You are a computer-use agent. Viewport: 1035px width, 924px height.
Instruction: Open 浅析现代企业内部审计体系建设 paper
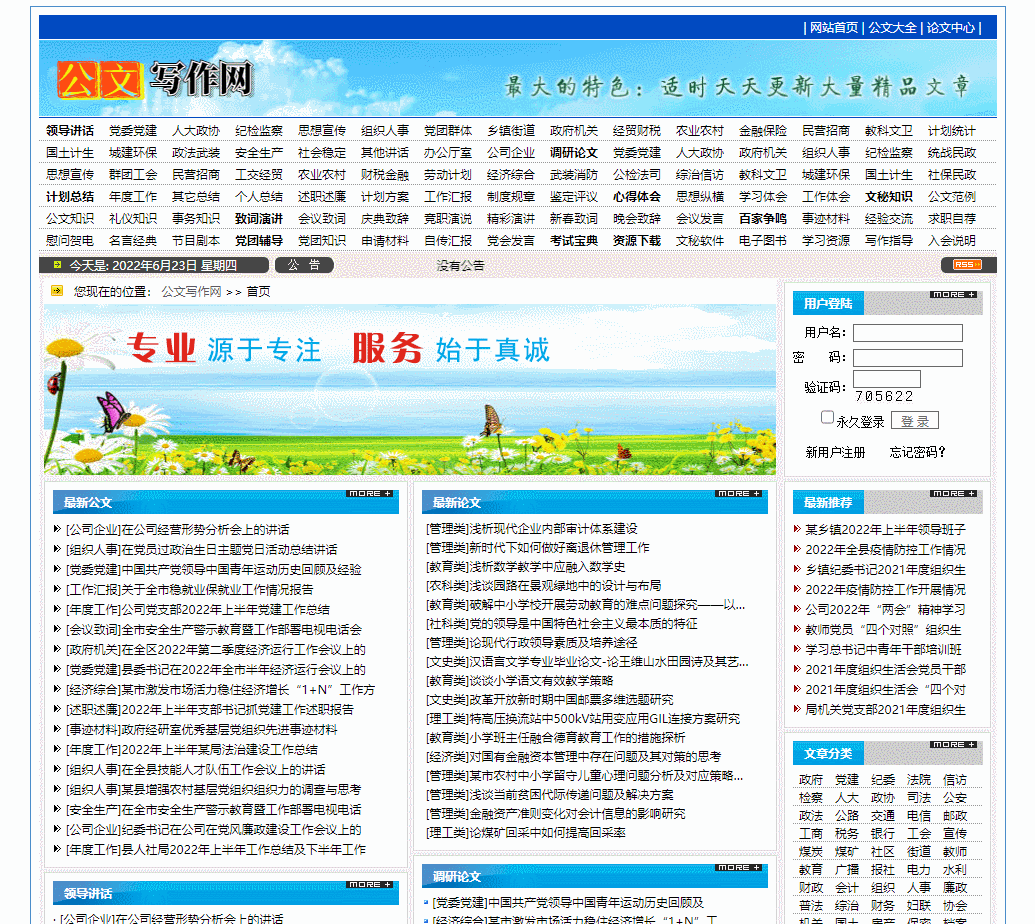point(553,529)
